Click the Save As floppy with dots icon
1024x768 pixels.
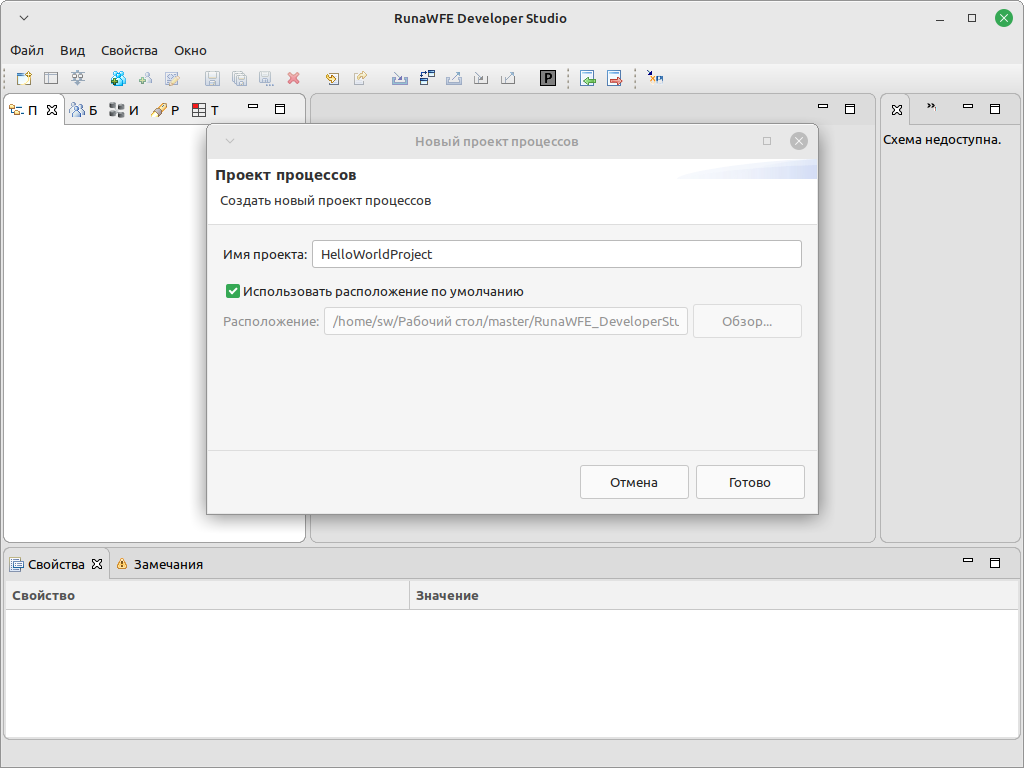(266, 78)
